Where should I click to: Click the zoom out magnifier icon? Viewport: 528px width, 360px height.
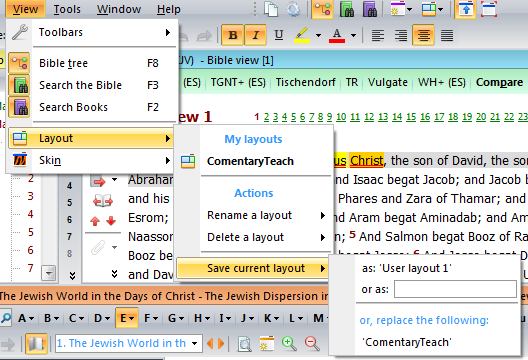[x=312, y=343]
